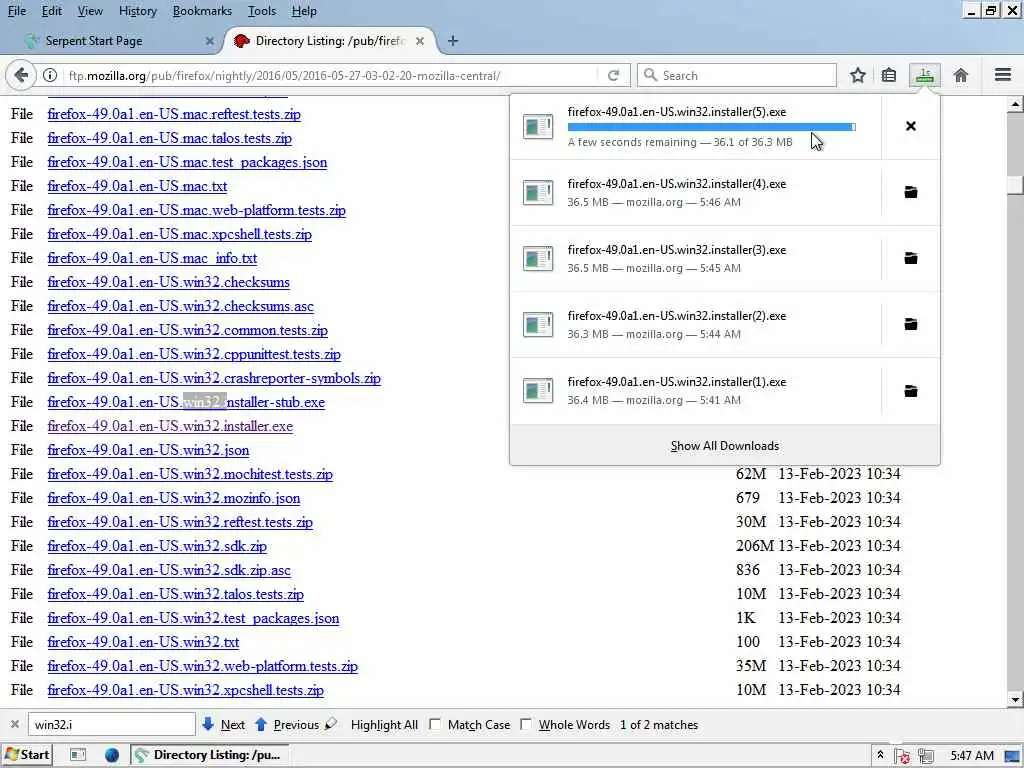The width and height of the screenshot is (1024, 768).
Task: Click Directory Listing taskbar button
Action: (212, 755)
